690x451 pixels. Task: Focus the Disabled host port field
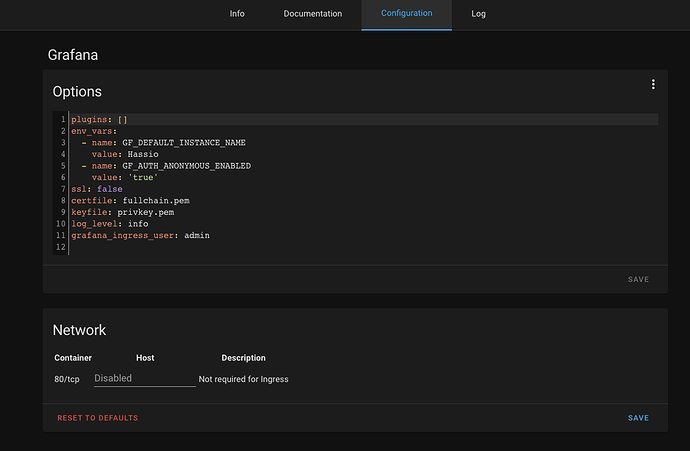pos(145,378)
